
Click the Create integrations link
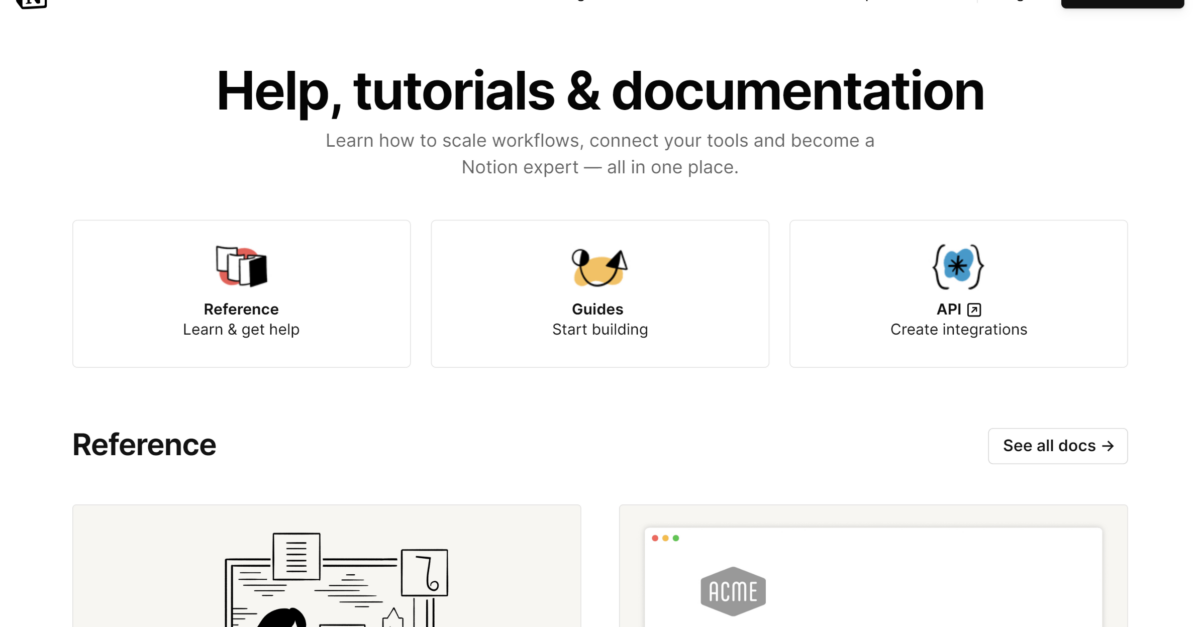coord(958,329)
